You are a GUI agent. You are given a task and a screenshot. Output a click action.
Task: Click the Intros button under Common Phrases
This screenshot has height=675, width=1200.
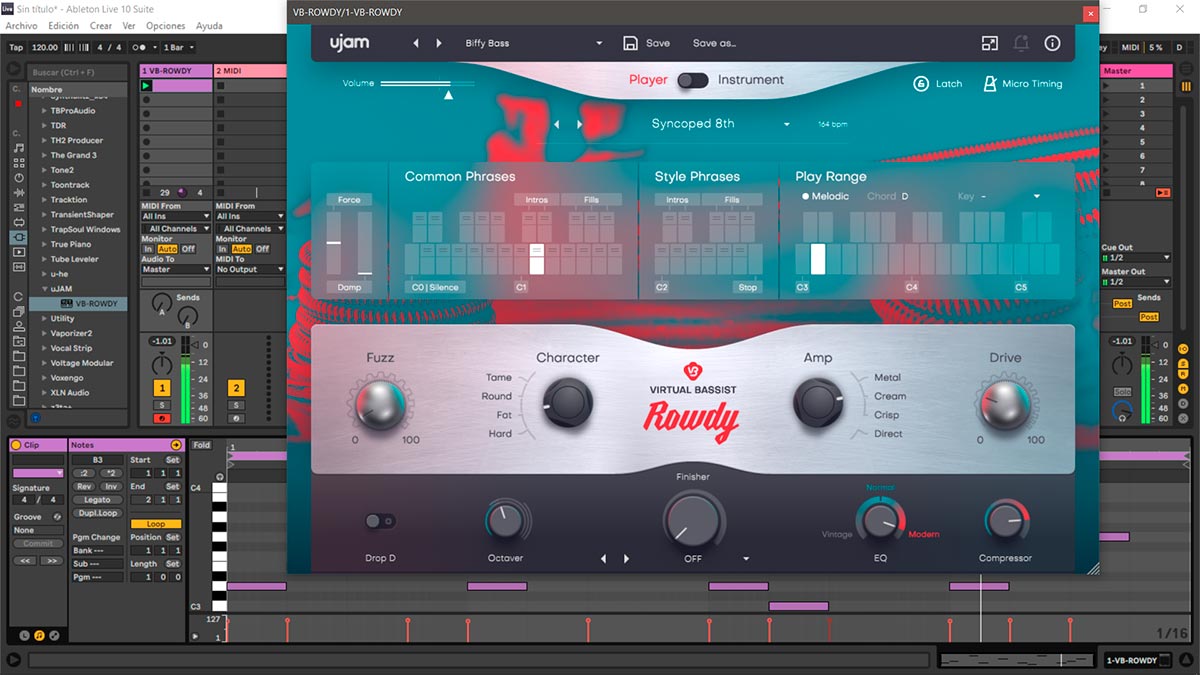(x=536, y=200)
